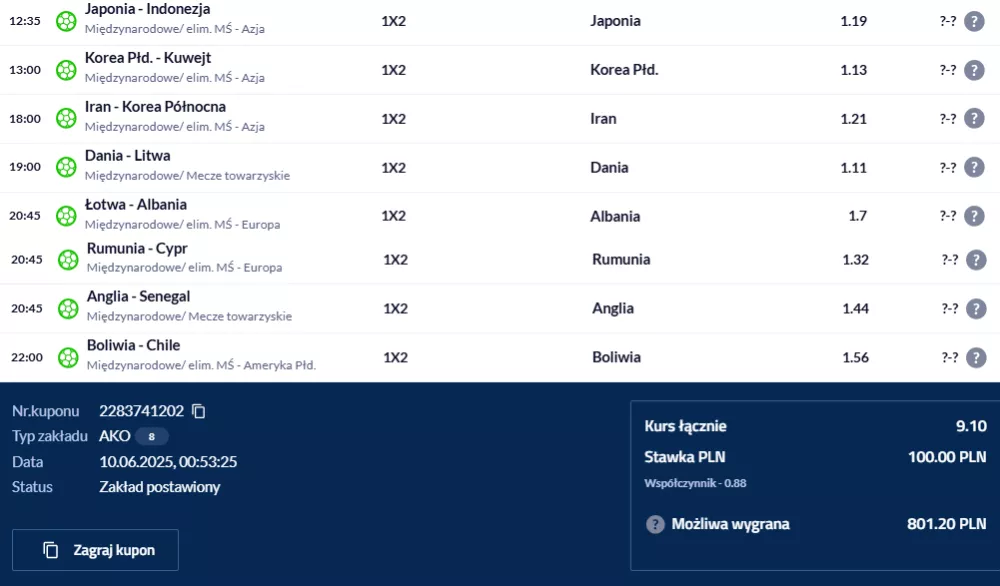This screenshot has width=1000, height=586.
Task: Click the question mark next to Możliwa wygrana
Action: 655,524
